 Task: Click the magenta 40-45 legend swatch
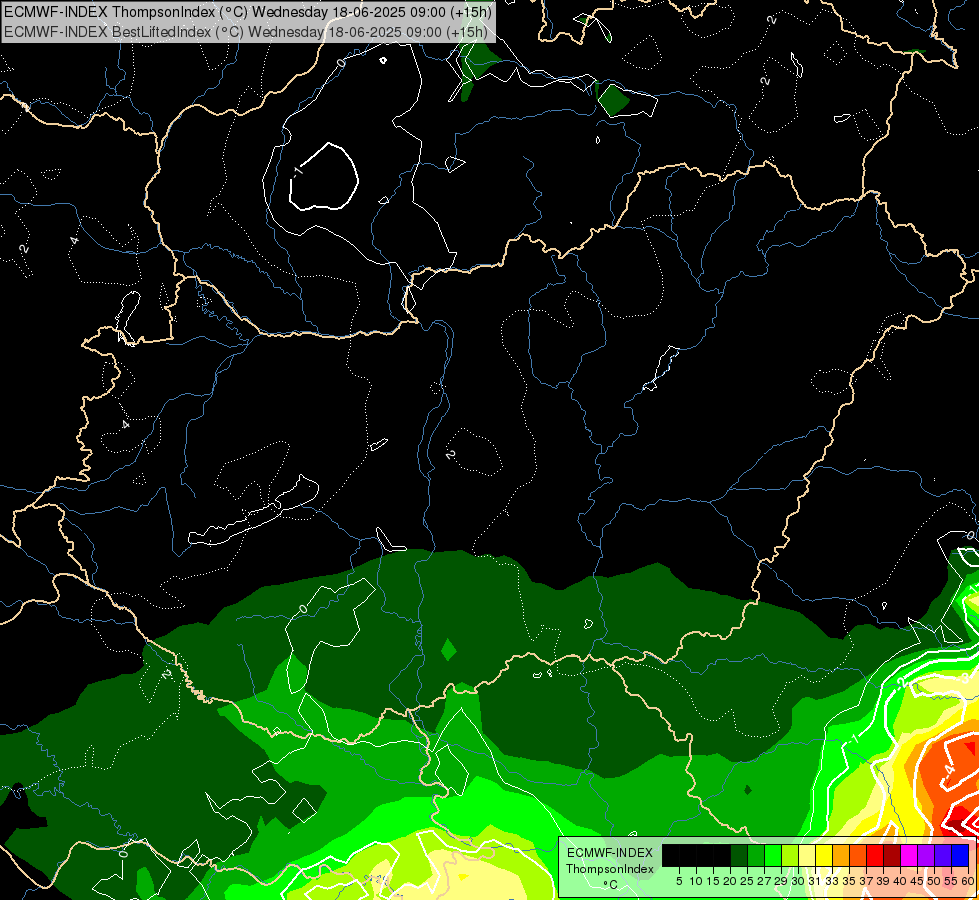point(909,855)
